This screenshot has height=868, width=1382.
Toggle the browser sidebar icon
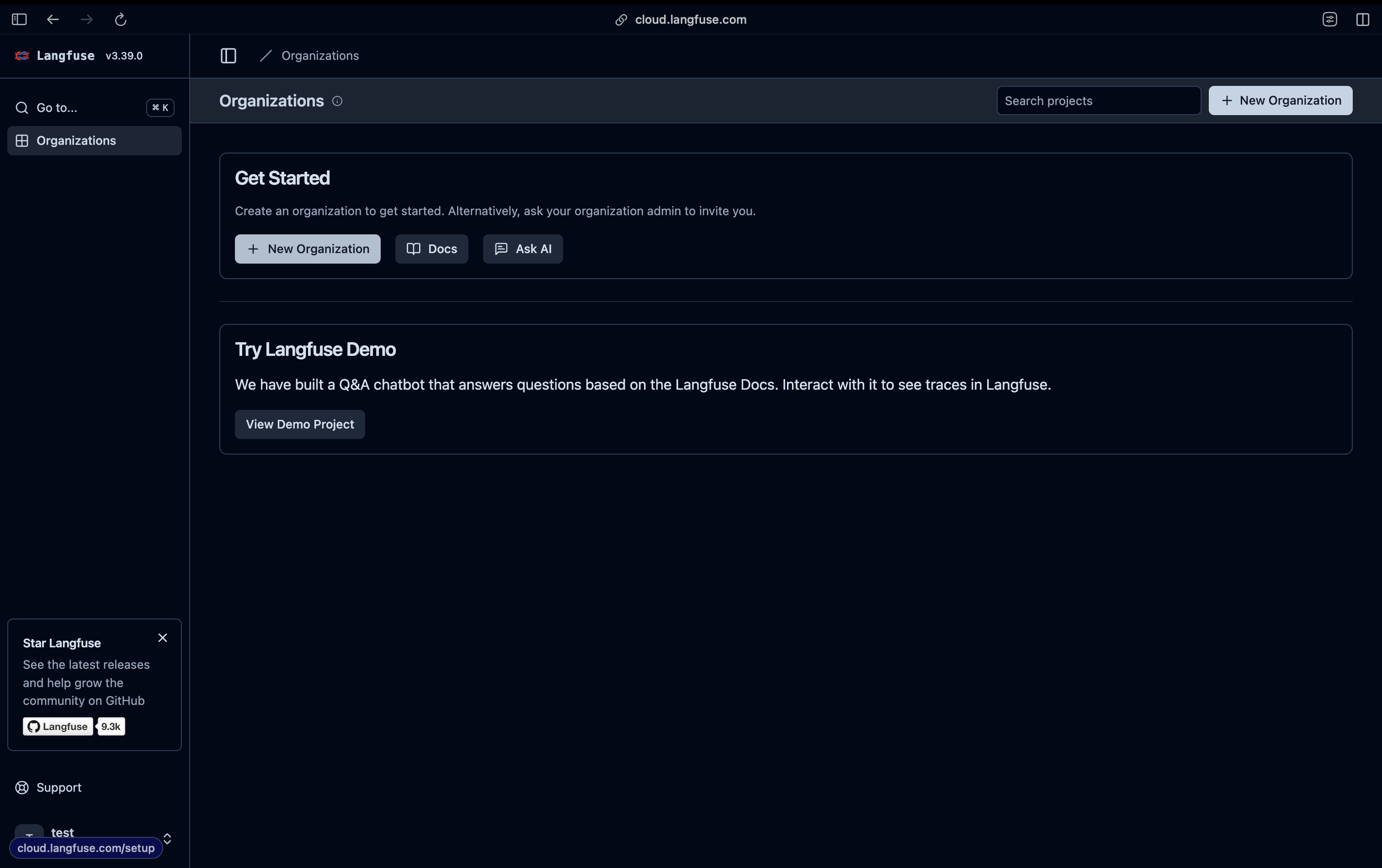point(19,20)
